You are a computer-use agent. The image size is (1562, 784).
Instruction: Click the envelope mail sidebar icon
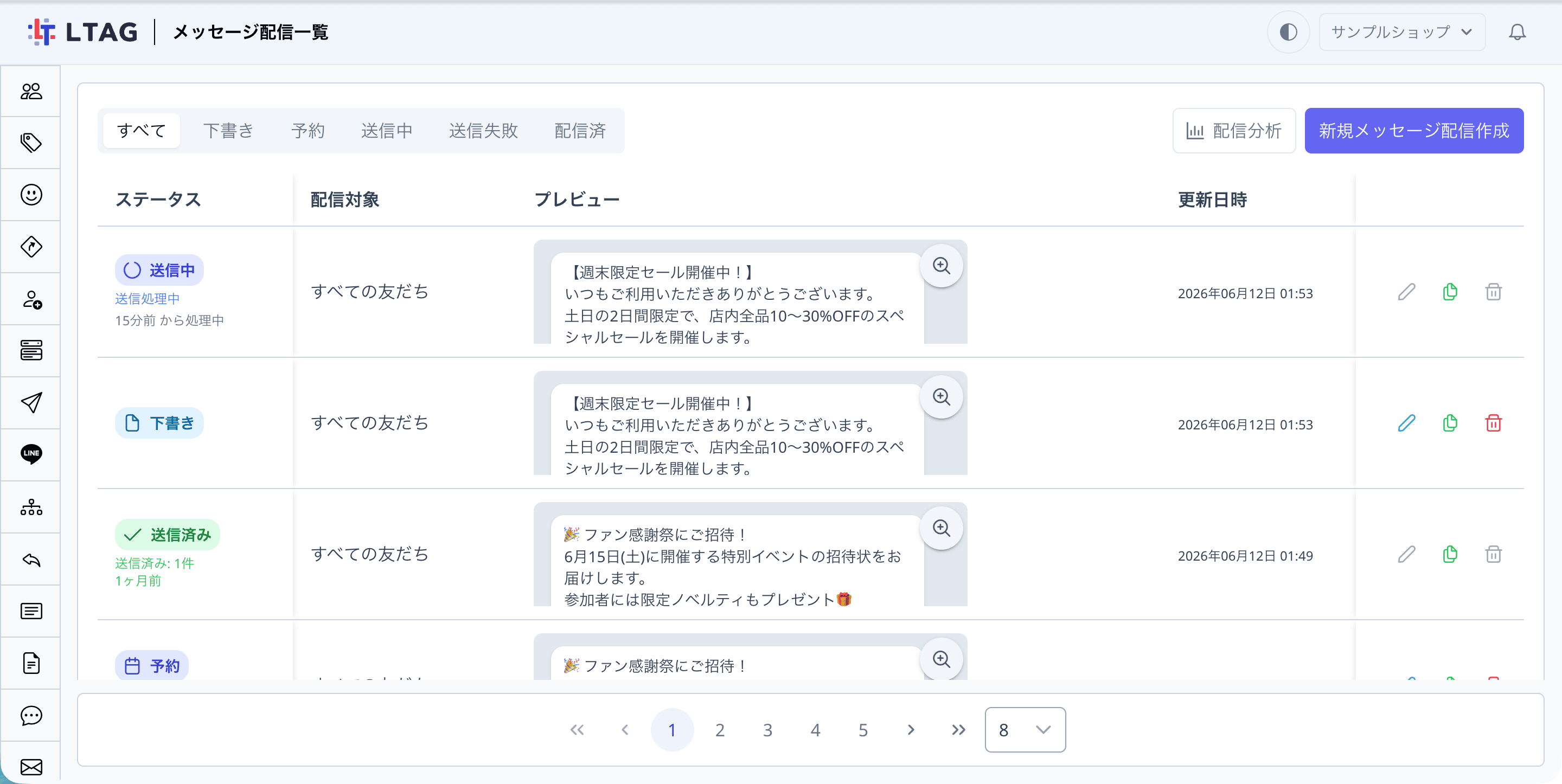click(x=31, y=767)
